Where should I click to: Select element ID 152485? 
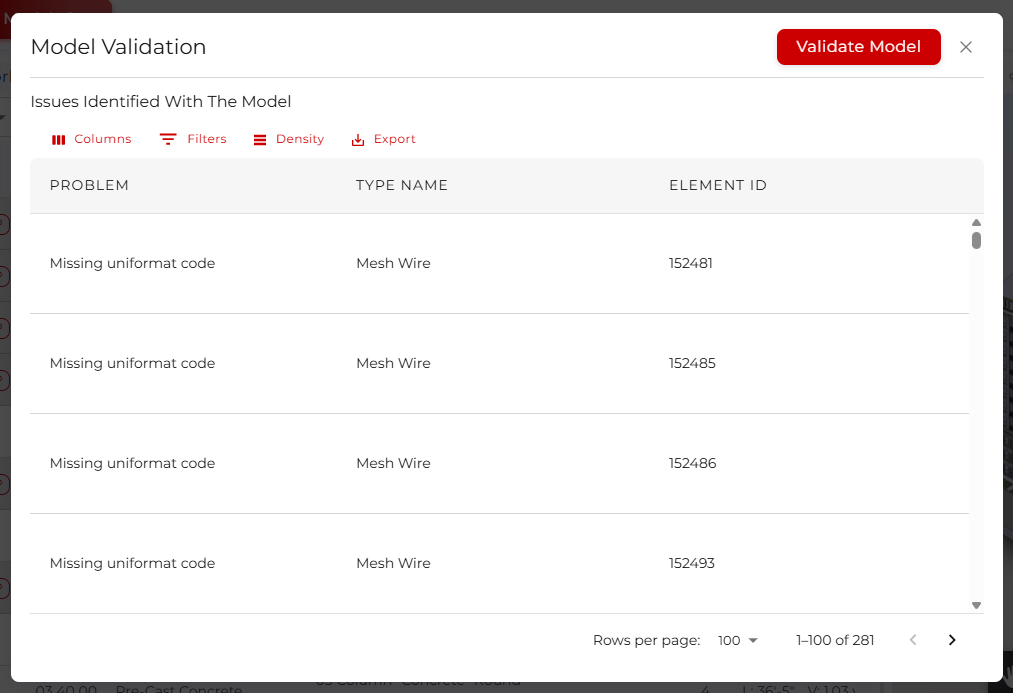pyautogui.click(x=692, y=363)
